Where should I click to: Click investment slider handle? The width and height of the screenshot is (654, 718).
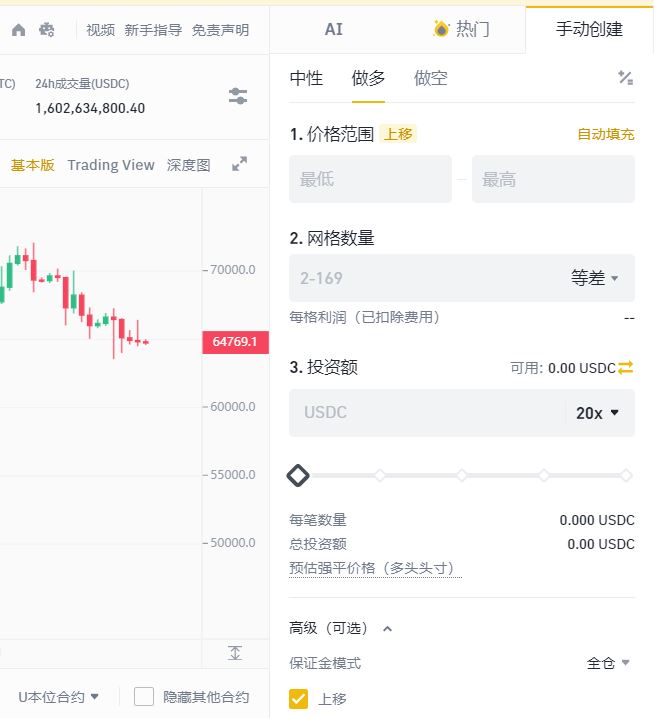(298, 475)
